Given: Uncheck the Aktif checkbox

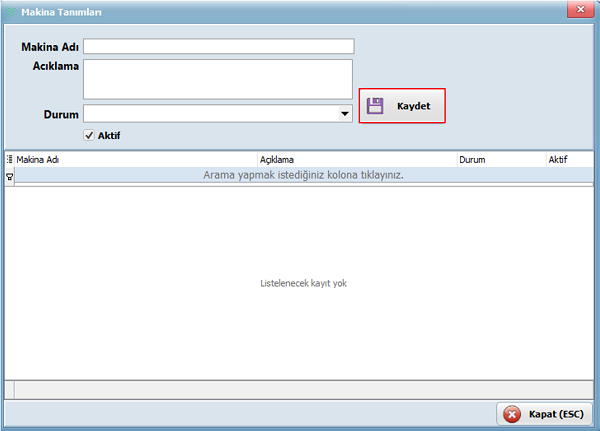Looking at the screenshot, I should coord(89,135).
